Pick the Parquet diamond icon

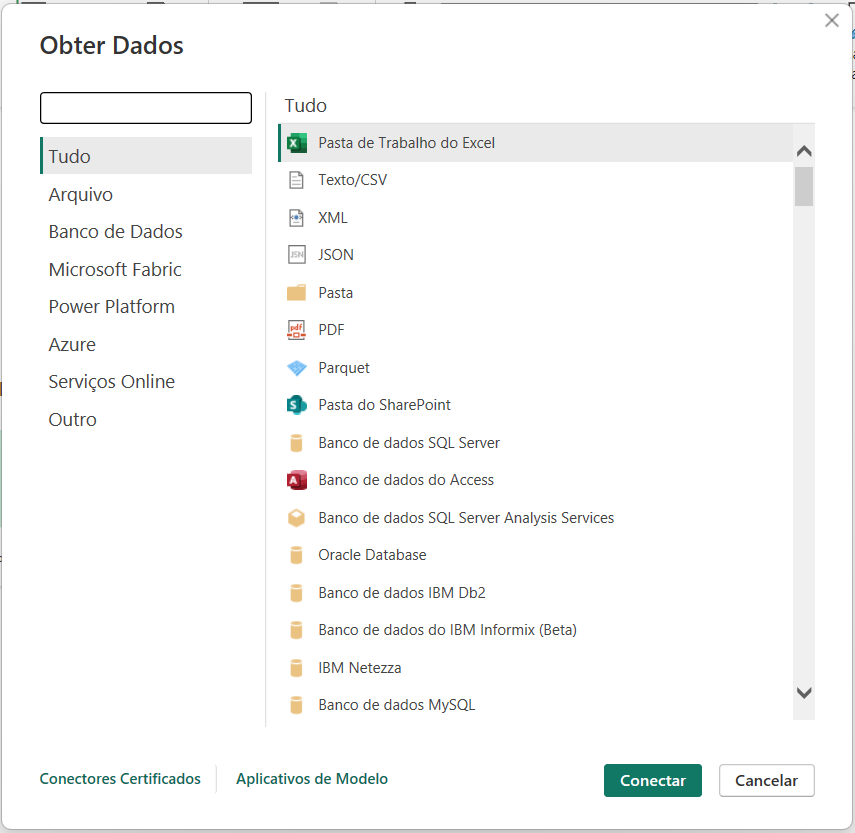296,368
